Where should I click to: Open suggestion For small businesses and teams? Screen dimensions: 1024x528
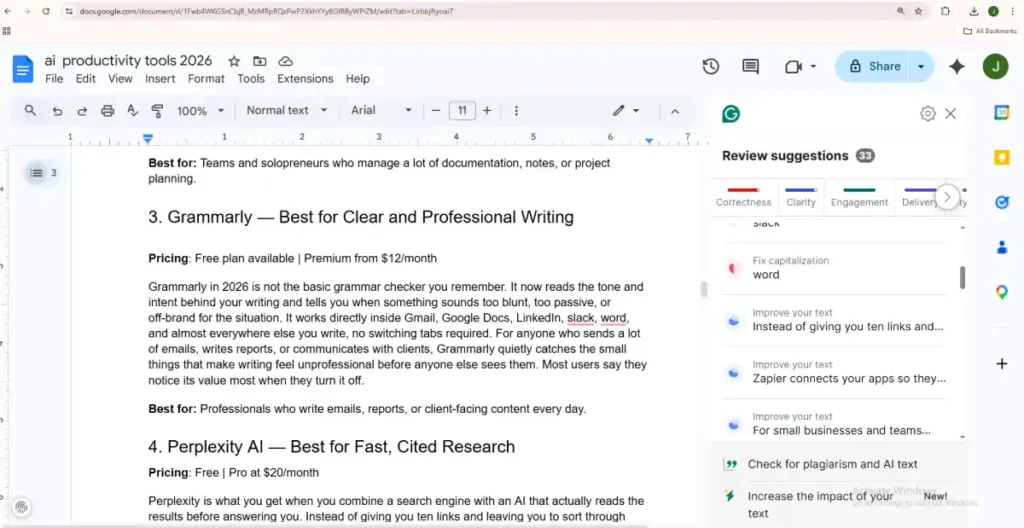(x=834, y=423)
